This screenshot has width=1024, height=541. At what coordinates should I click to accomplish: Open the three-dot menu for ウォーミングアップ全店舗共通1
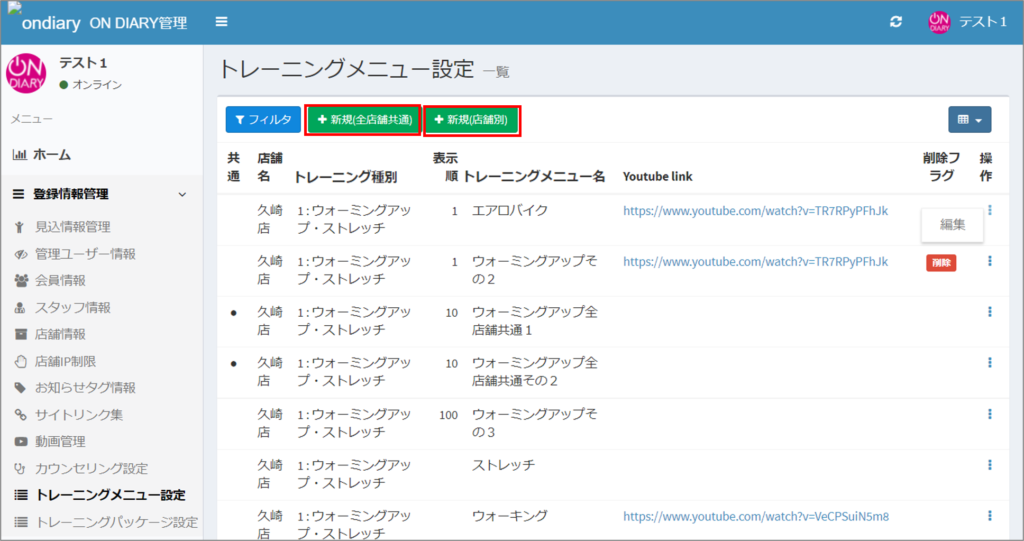pyautogui.click(x=989, y=312)
